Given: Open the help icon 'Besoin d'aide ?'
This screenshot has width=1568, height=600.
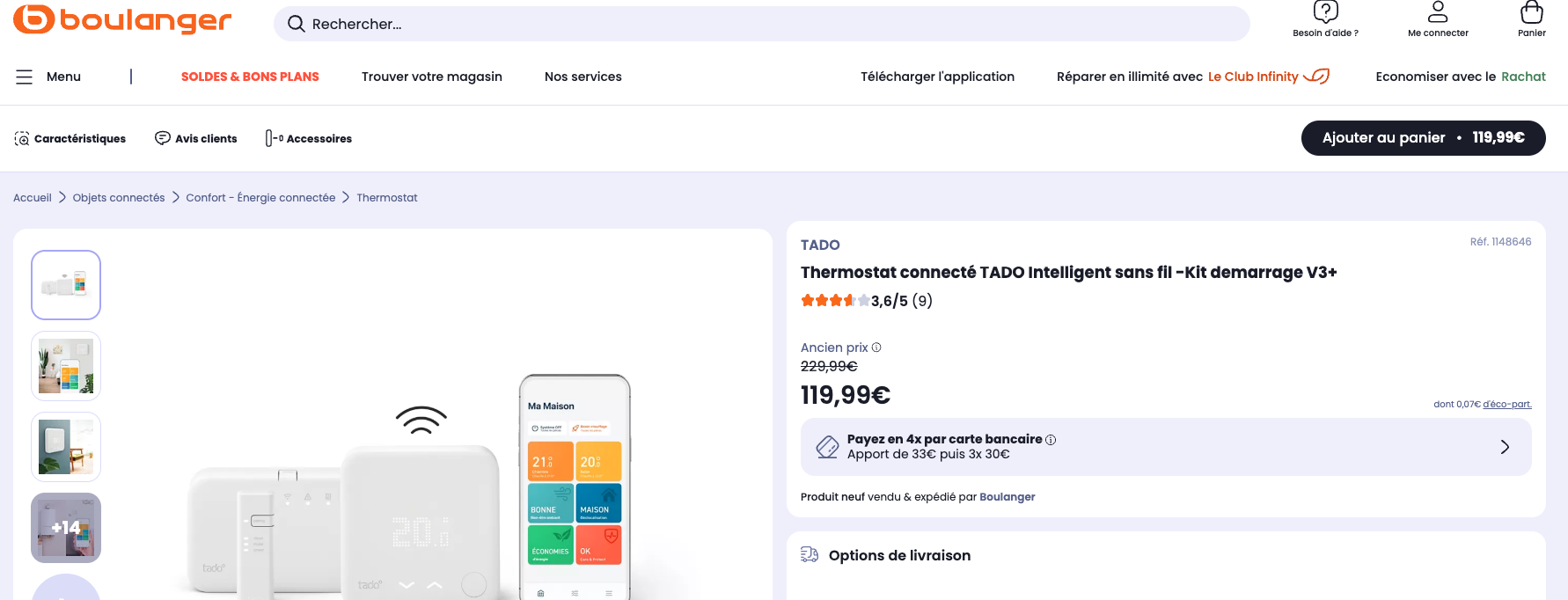Looking at the screenshot, I should click(1325, 12).
